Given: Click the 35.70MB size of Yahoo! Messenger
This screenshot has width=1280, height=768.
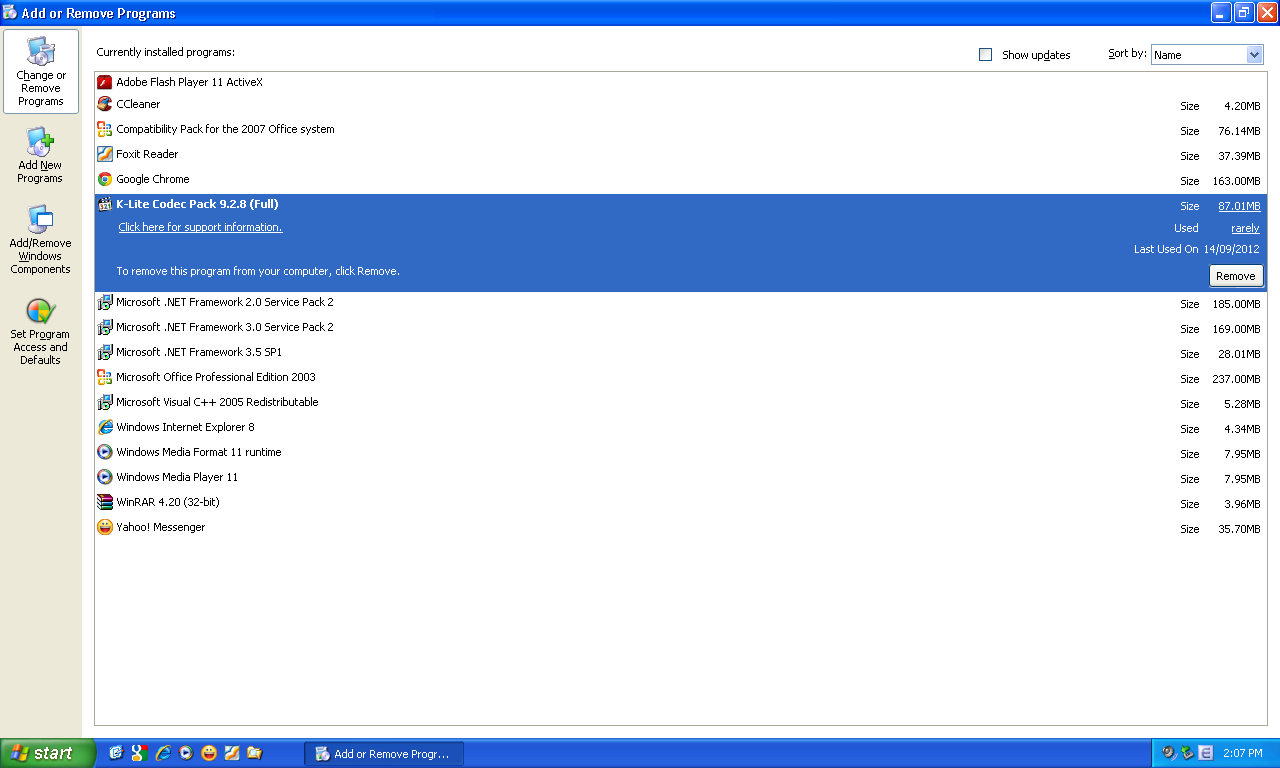Looking at the screenshot, I should pos(1239,529).
